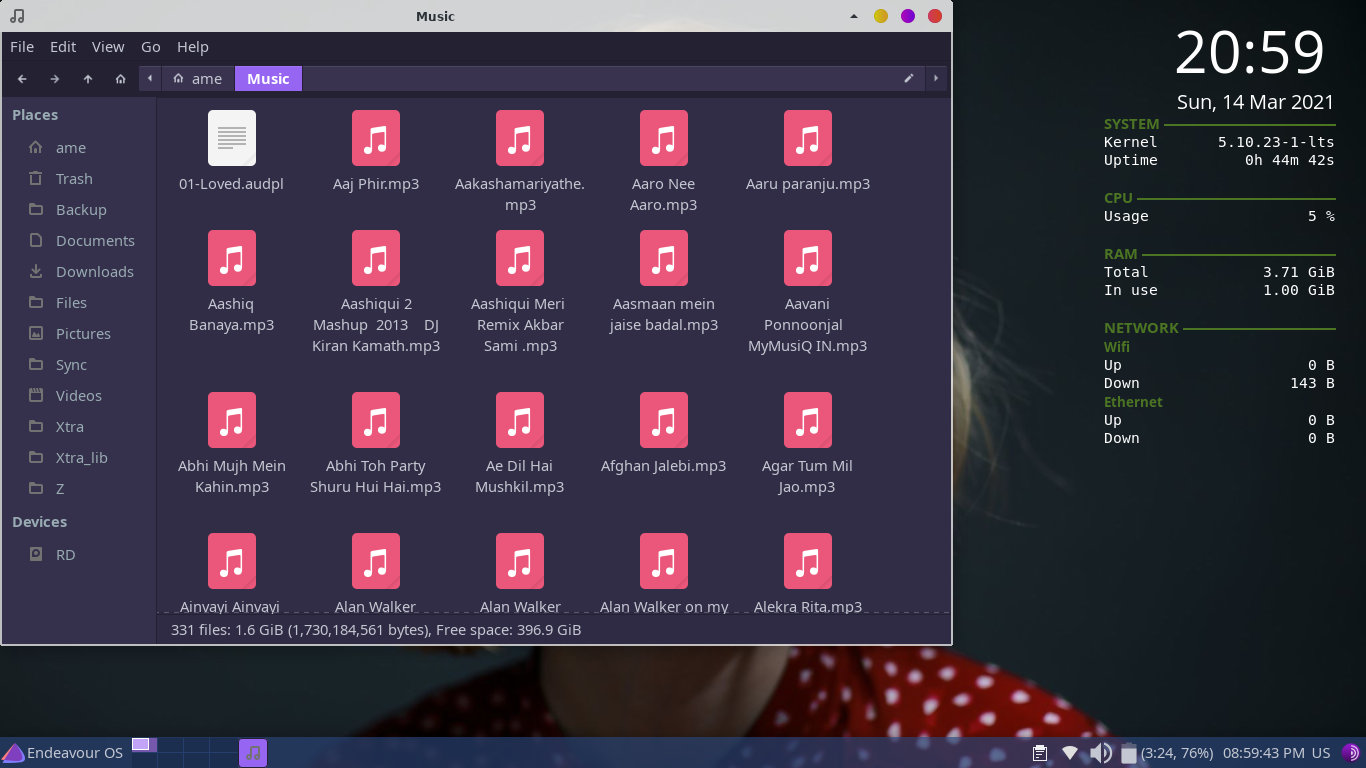The height and width of the screenshot is (768, 1366).
Task: Select the 01-Loved.audpl playlist file icon
Action: [x=232, y=138]
